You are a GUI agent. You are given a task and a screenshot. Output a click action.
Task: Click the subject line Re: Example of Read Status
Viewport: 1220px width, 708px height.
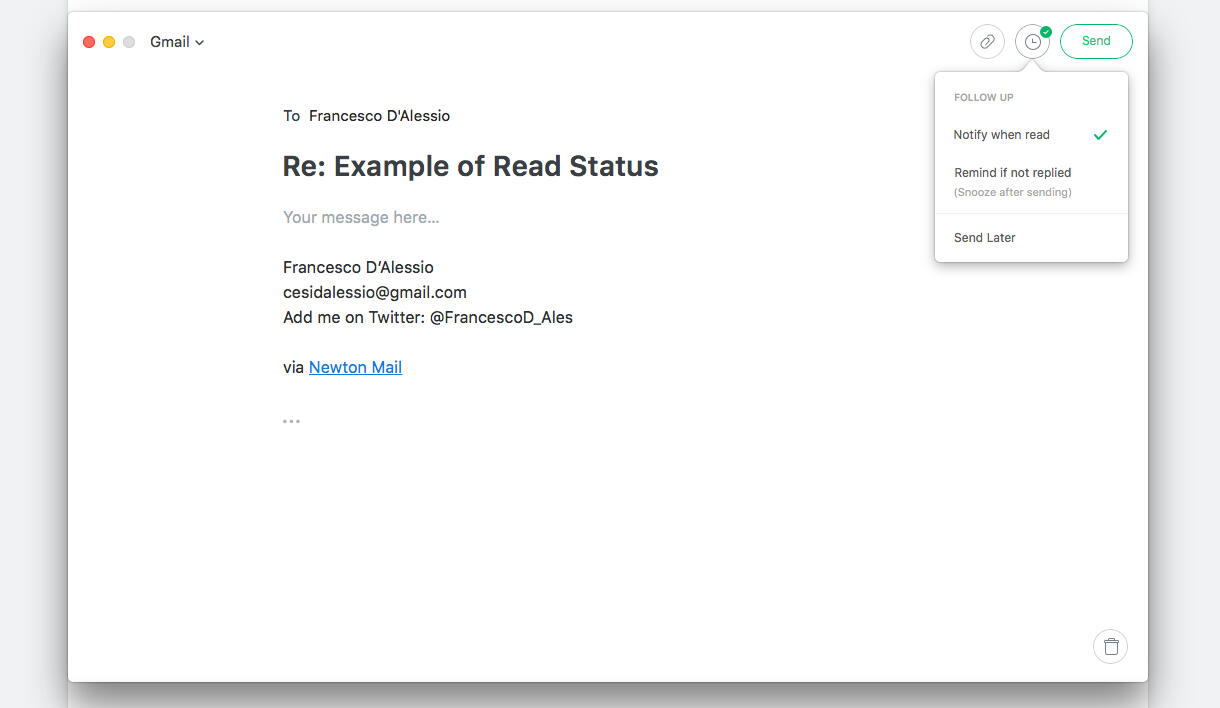(x=470, y=166)
